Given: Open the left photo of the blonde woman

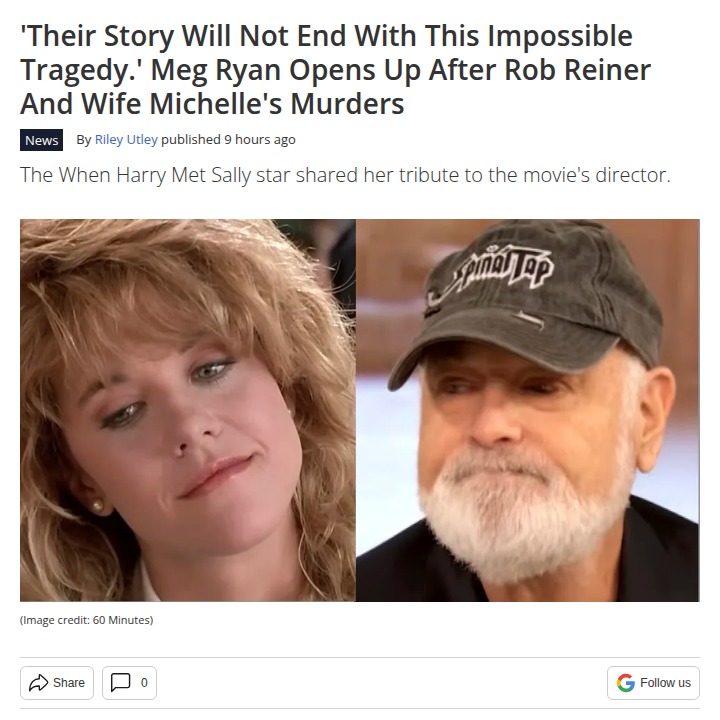Looking at the screenshot, I should 188,411.
